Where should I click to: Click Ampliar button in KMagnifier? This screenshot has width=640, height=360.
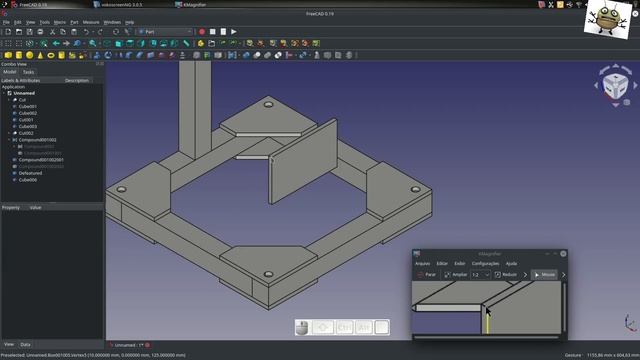coord(456,275)
